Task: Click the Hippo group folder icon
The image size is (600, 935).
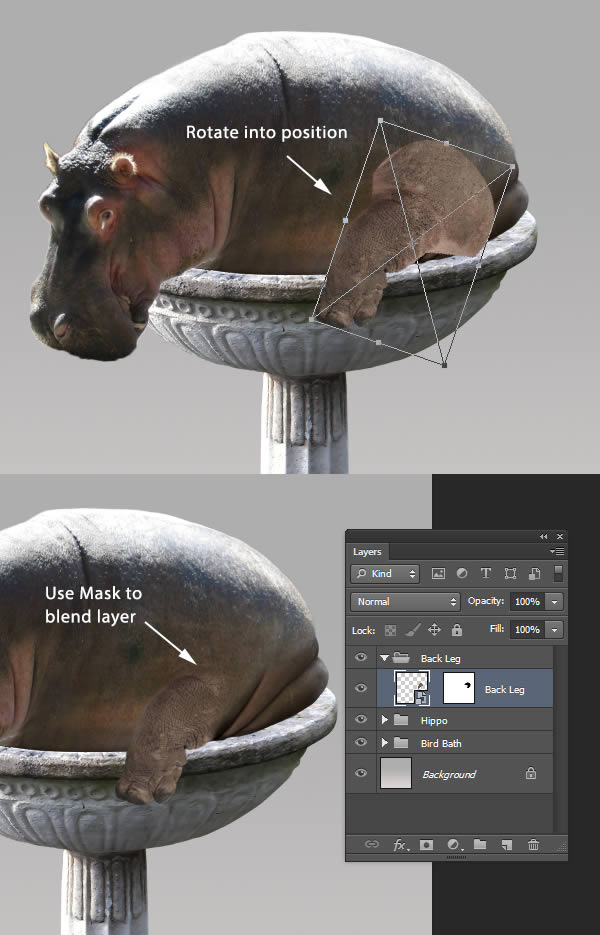Action: click(401, 720)
